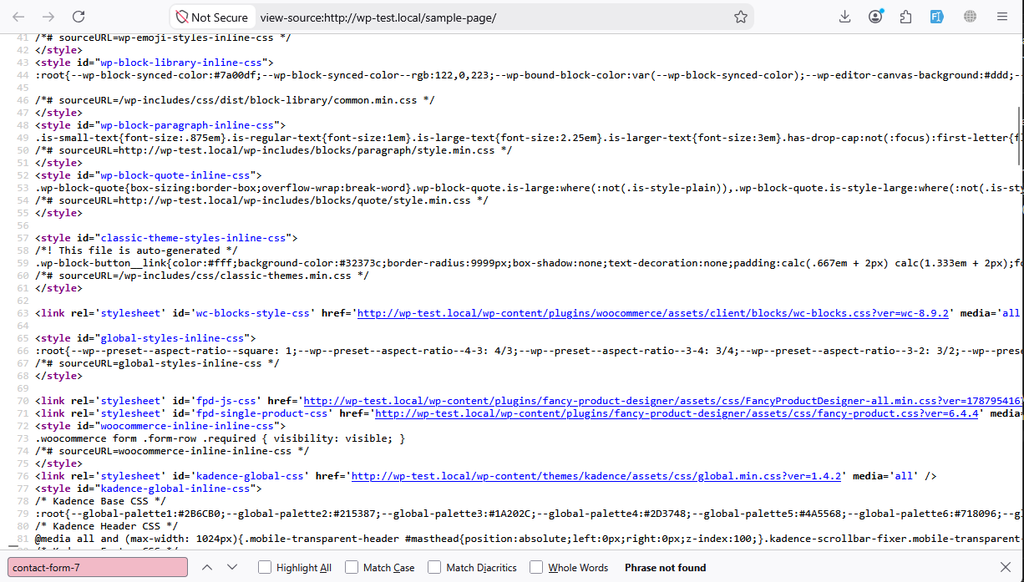Click the find field containing contact-form-7

click(x=97, y=567)
